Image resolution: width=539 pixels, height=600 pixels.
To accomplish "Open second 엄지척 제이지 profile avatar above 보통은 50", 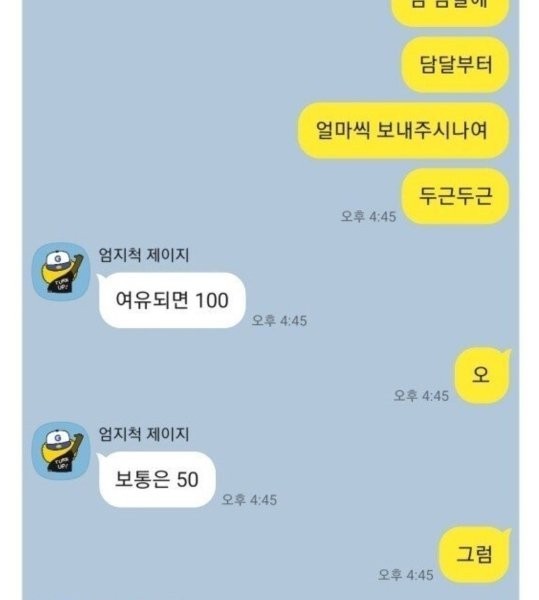I will 61,451.
